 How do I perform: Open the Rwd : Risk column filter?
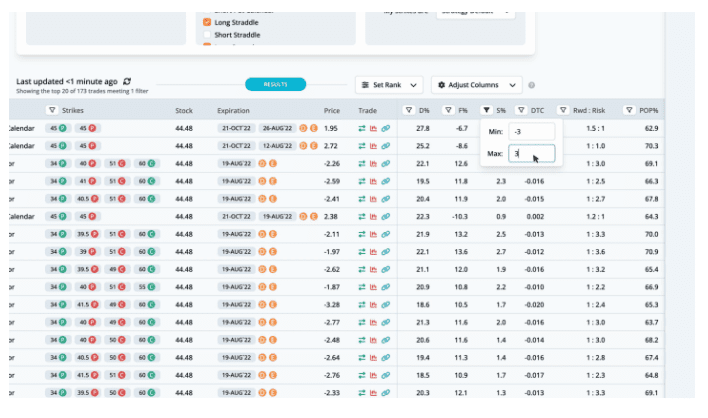(x=565, y=110)
